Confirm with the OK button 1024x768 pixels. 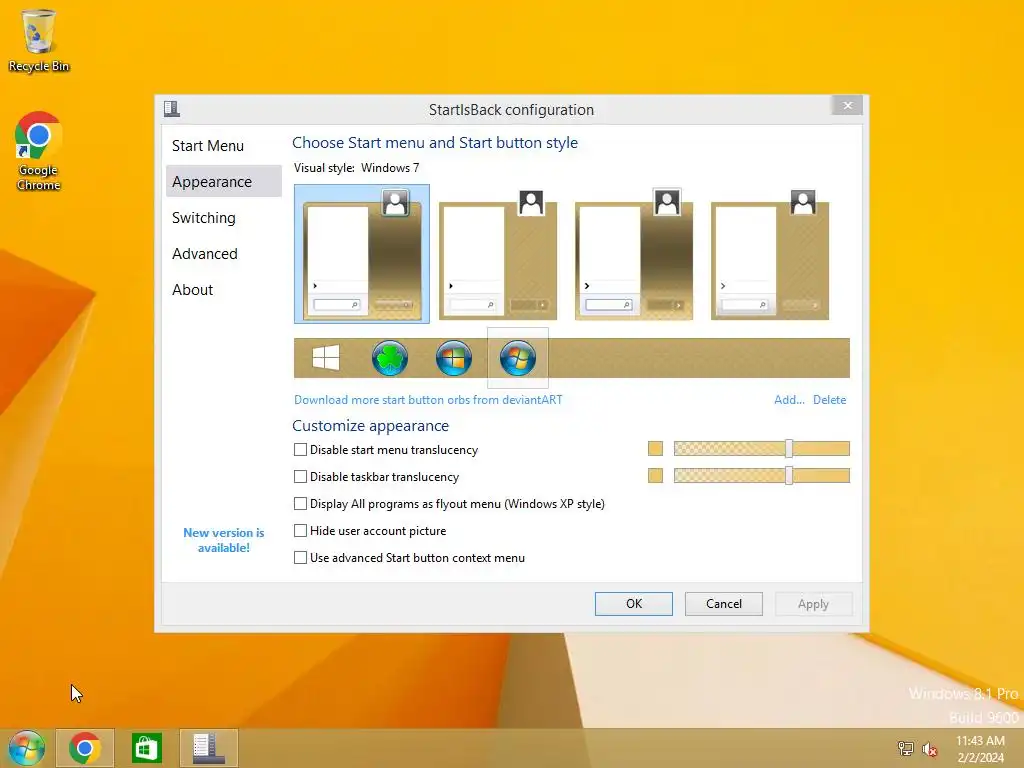pos(633,603)
